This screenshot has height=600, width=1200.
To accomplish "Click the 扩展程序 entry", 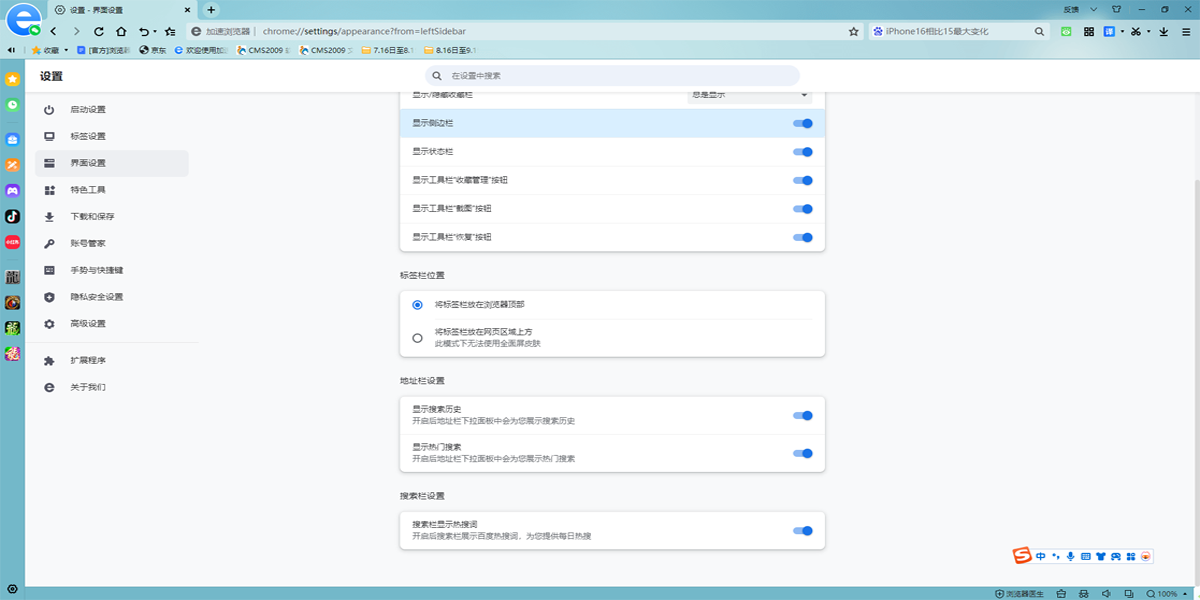I will point(90,360).
